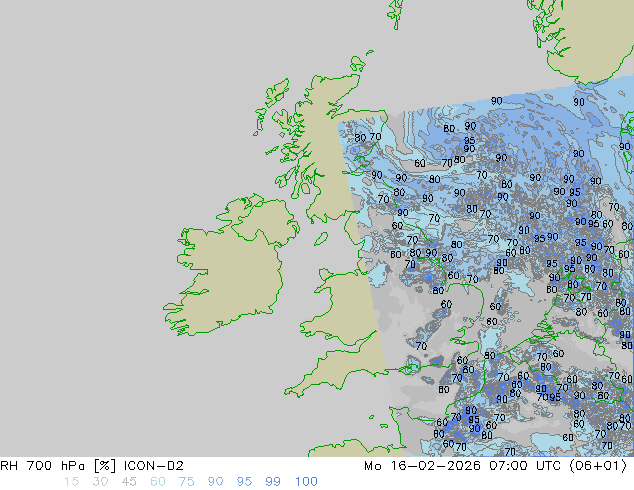Select the legend value 45

[129, 482]
